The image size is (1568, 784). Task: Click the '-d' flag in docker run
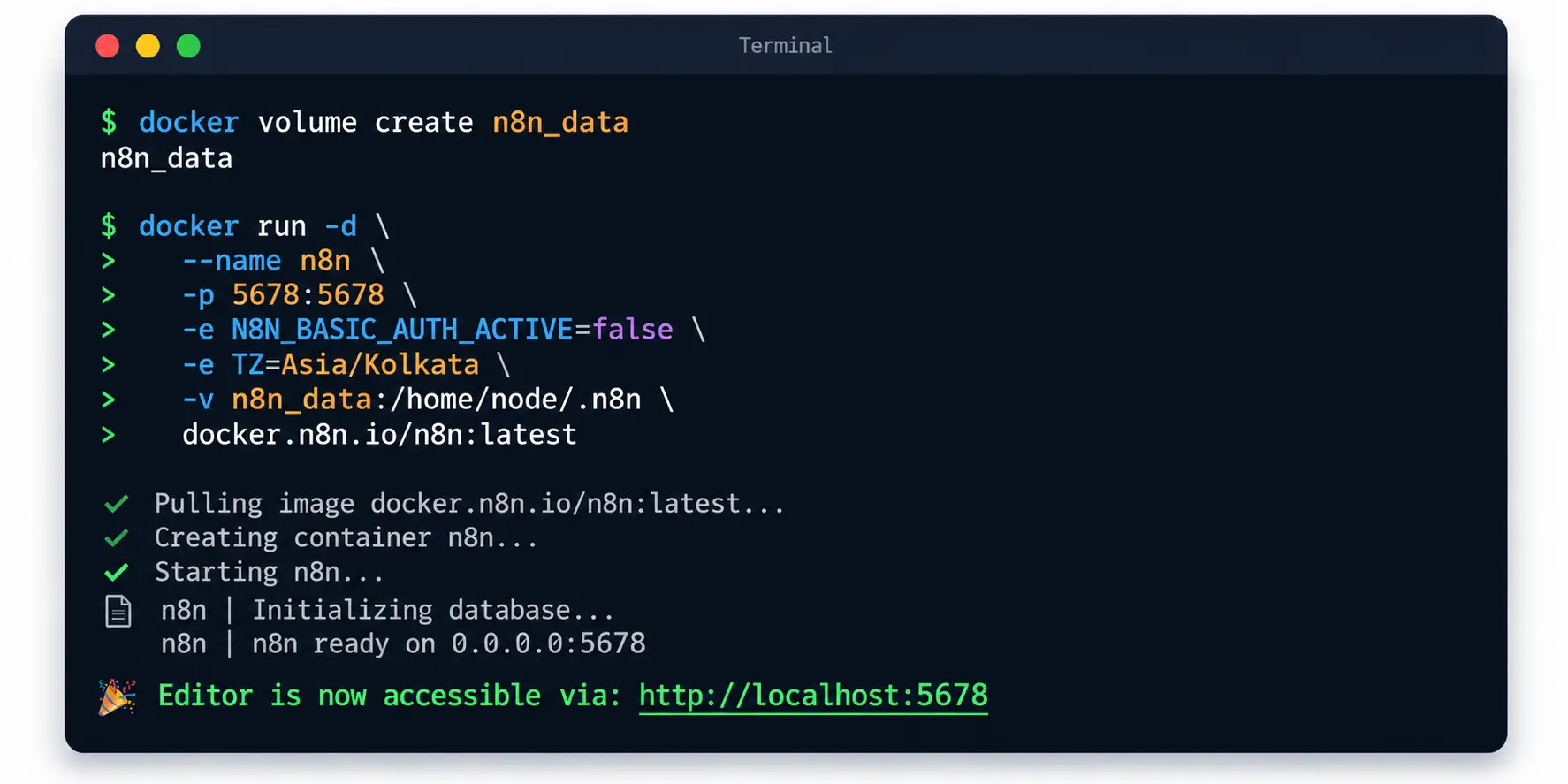coord(340,226)
